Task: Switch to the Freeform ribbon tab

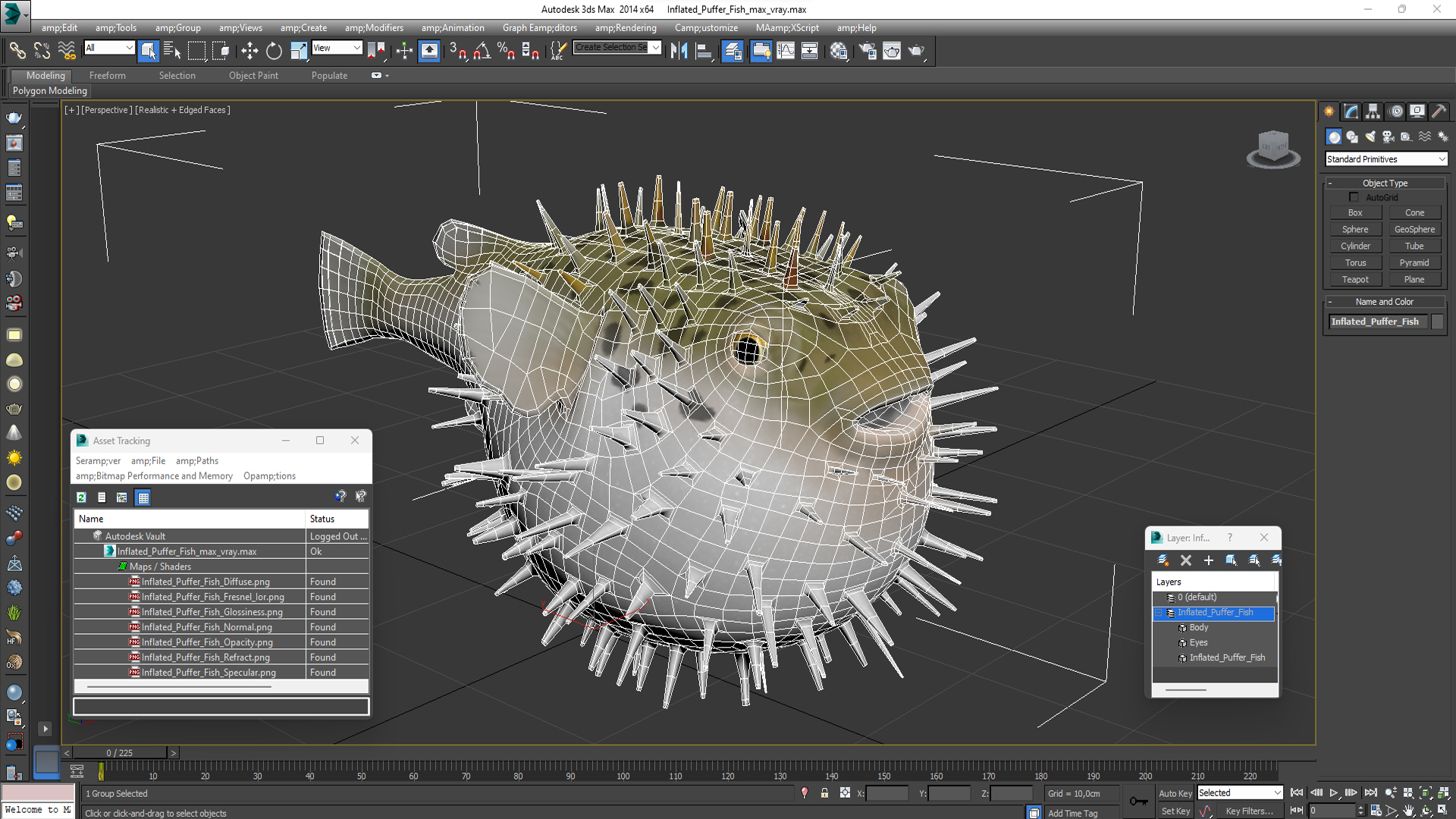Action: point(108,76)
